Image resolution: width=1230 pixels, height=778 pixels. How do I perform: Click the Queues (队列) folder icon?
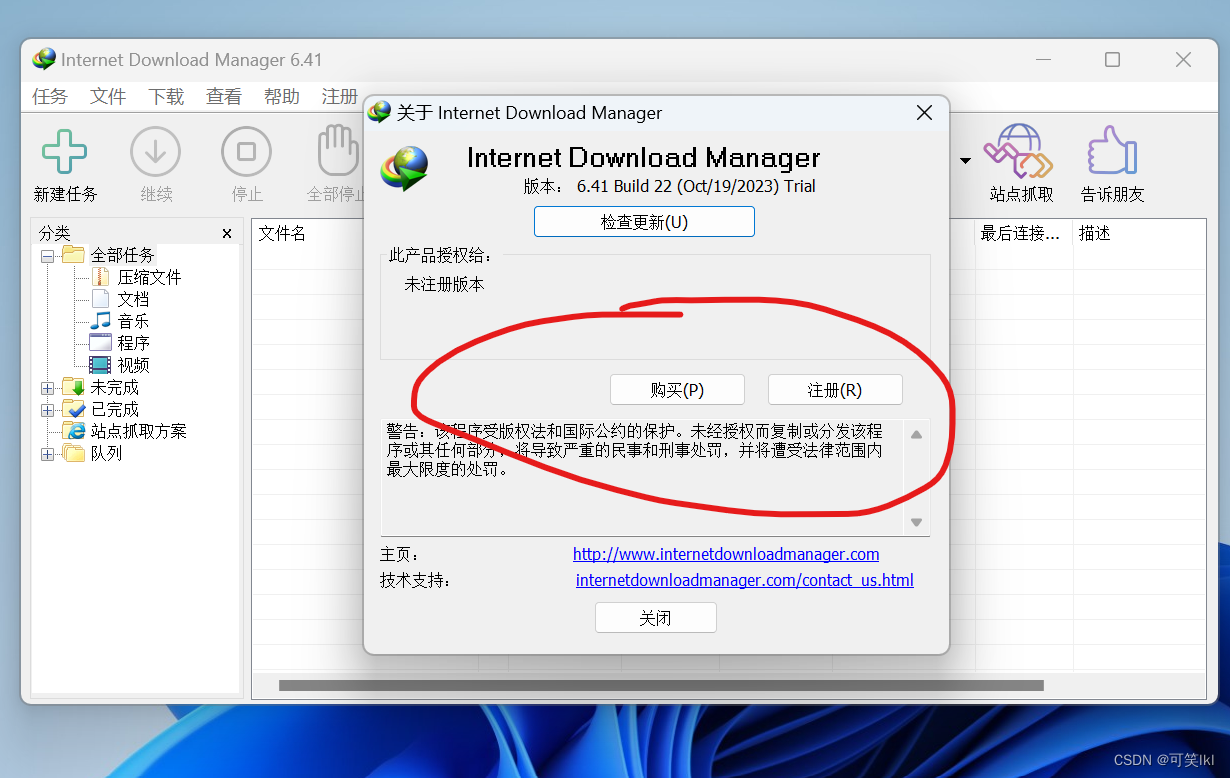(73, 453)
